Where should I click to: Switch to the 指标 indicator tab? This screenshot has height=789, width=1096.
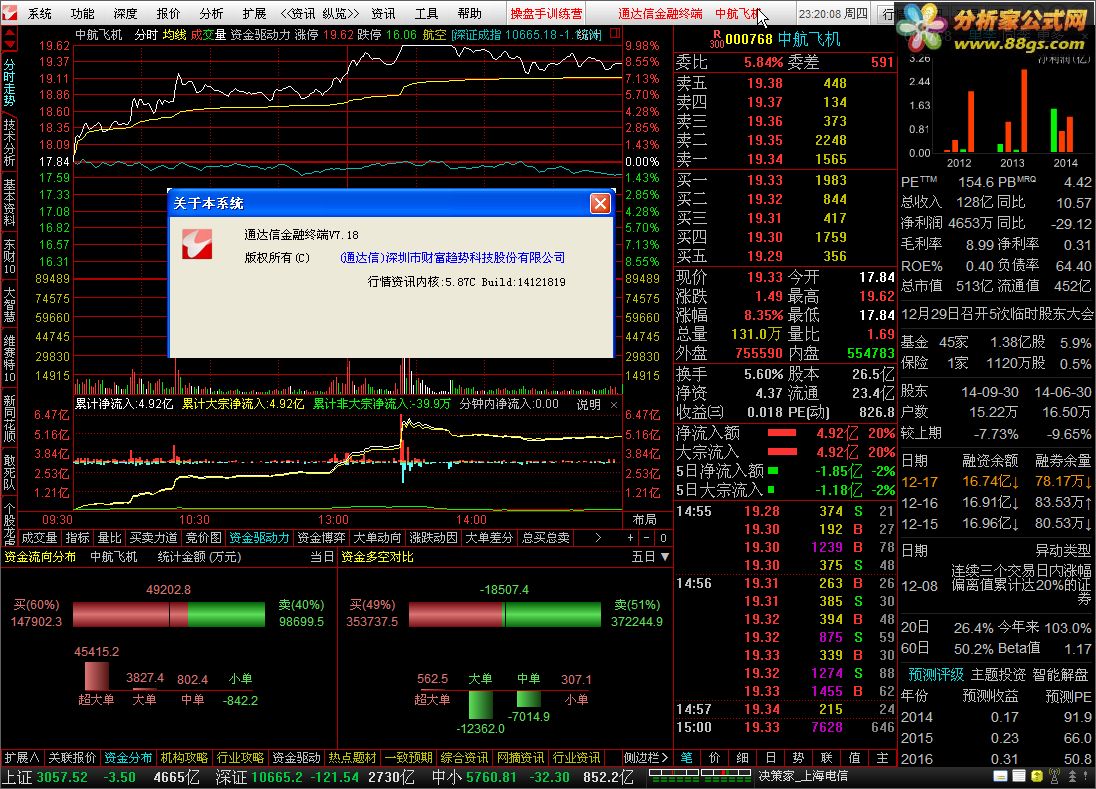(77, 537)
